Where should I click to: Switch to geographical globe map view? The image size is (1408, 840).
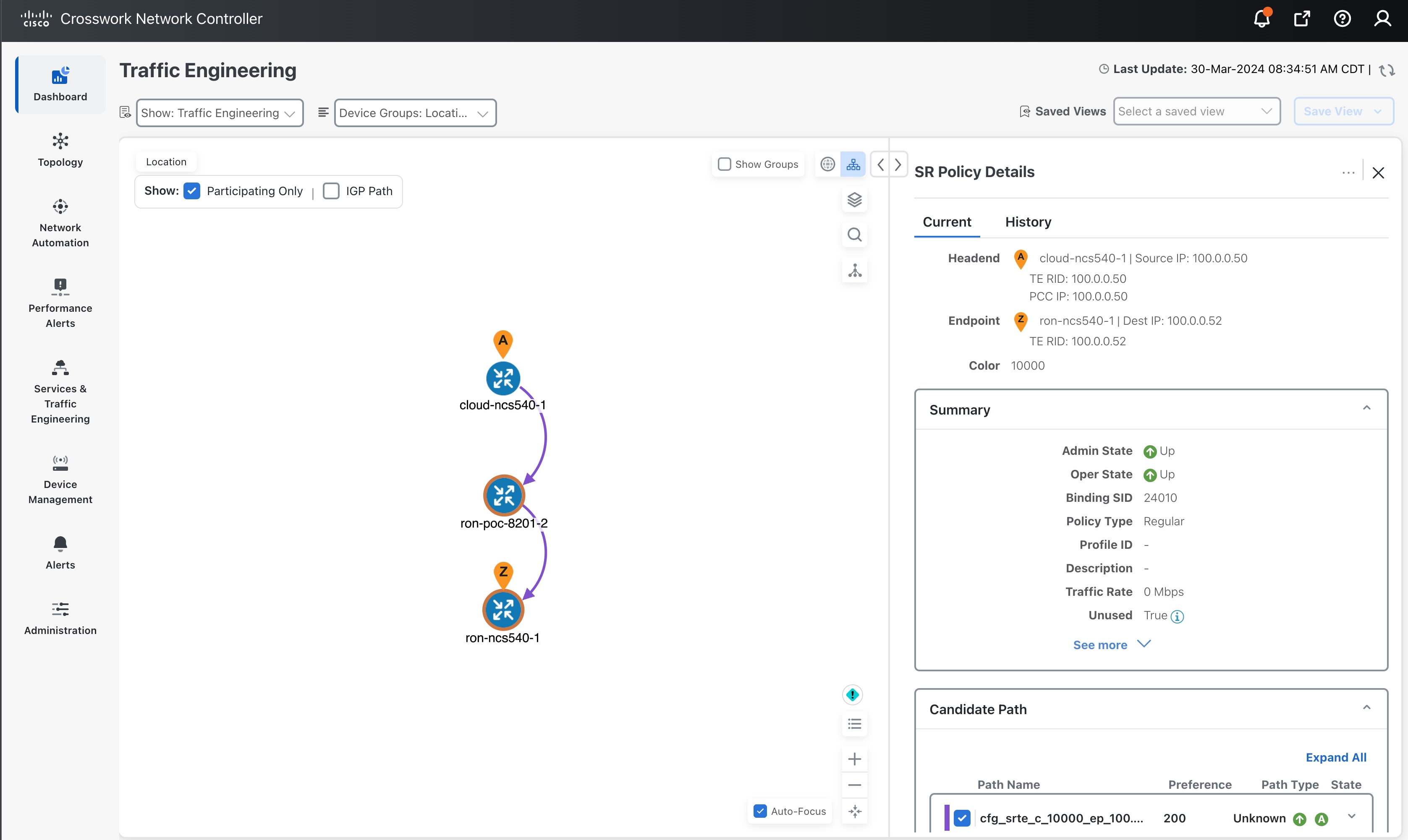(827, 164)
